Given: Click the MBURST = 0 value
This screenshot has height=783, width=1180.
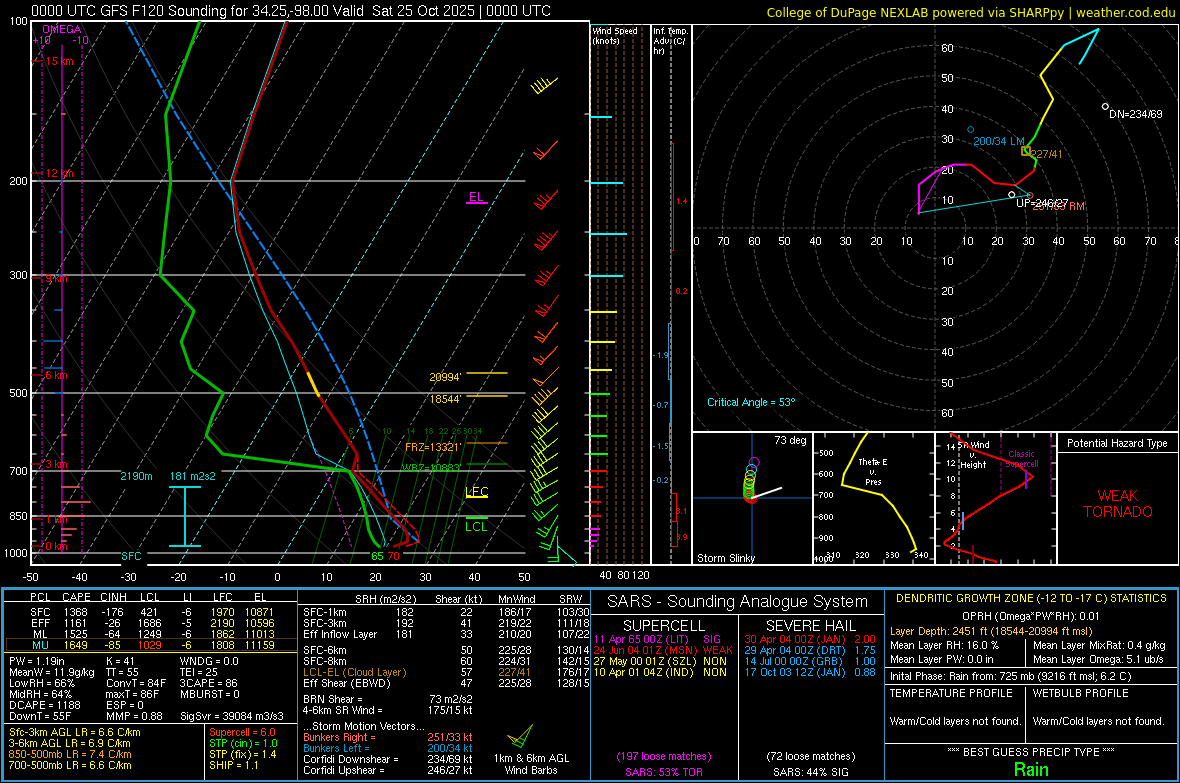Looking at the screenshot, I should pyautogui.click(x=209, y=694).
